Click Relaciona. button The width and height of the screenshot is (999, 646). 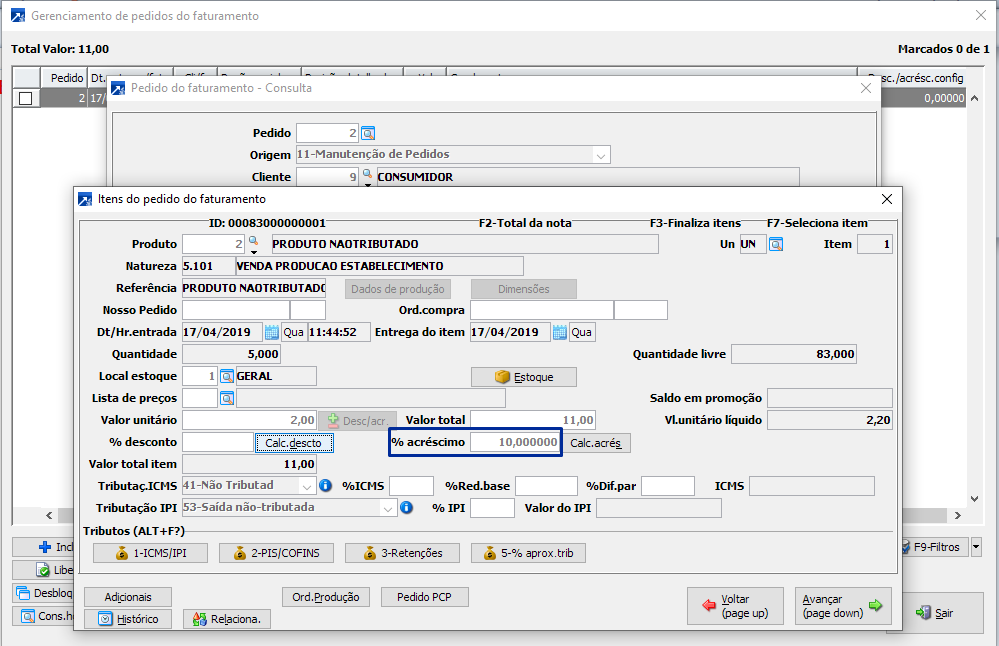[x=227, y=619]
